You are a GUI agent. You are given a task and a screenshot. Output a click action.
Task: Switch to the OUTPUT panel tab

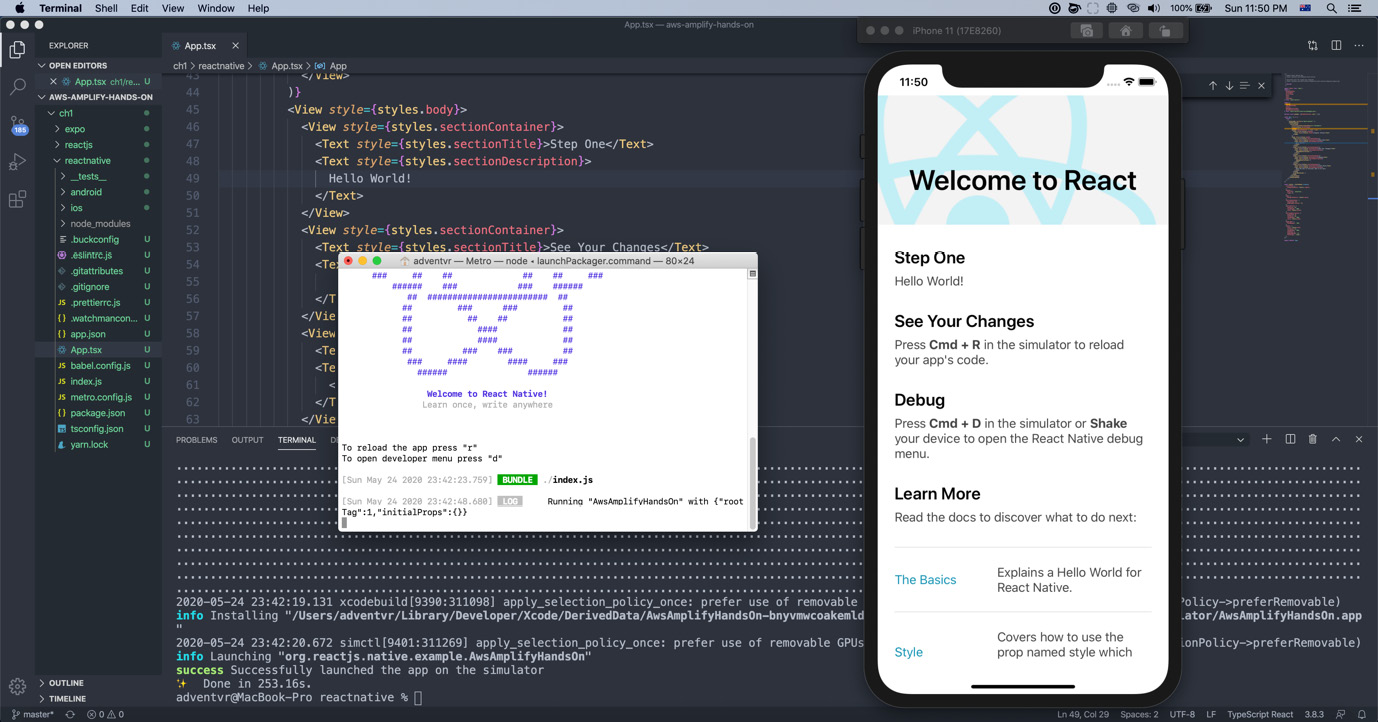pos(247,440)
